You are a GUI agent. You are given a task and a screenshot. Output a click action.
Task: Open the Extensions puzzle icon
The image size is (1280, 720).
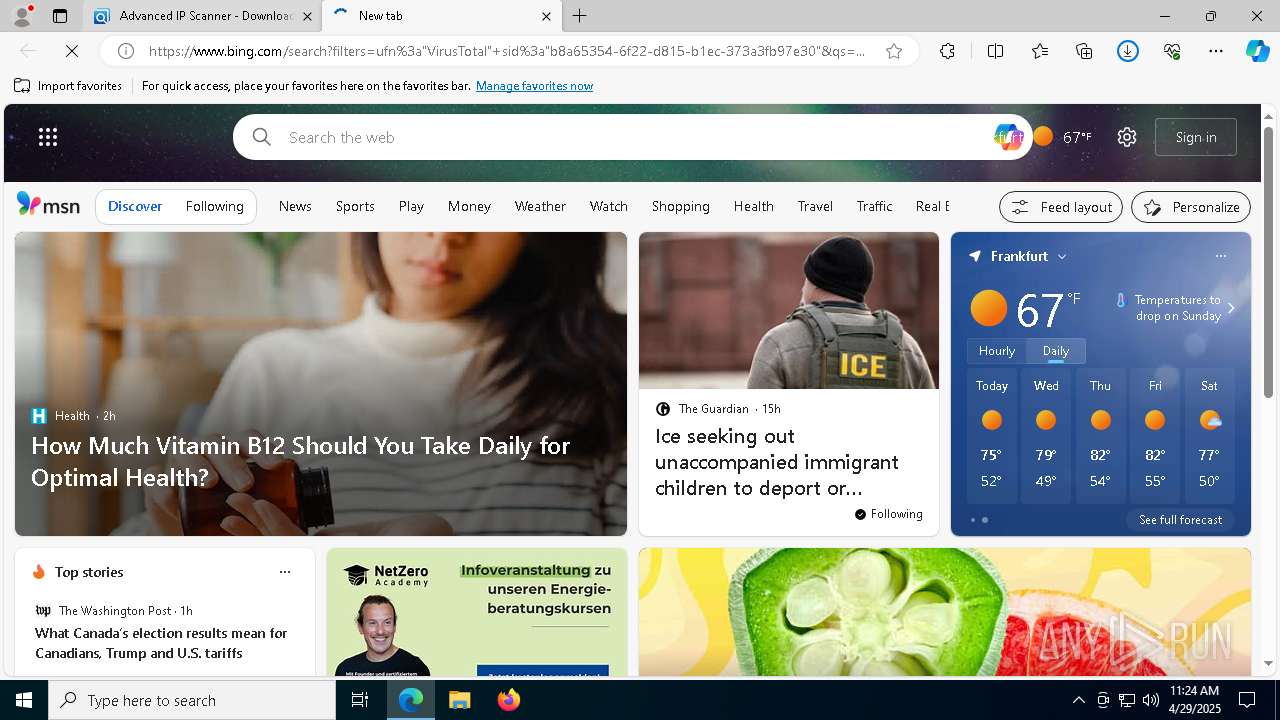click(947, 51)
